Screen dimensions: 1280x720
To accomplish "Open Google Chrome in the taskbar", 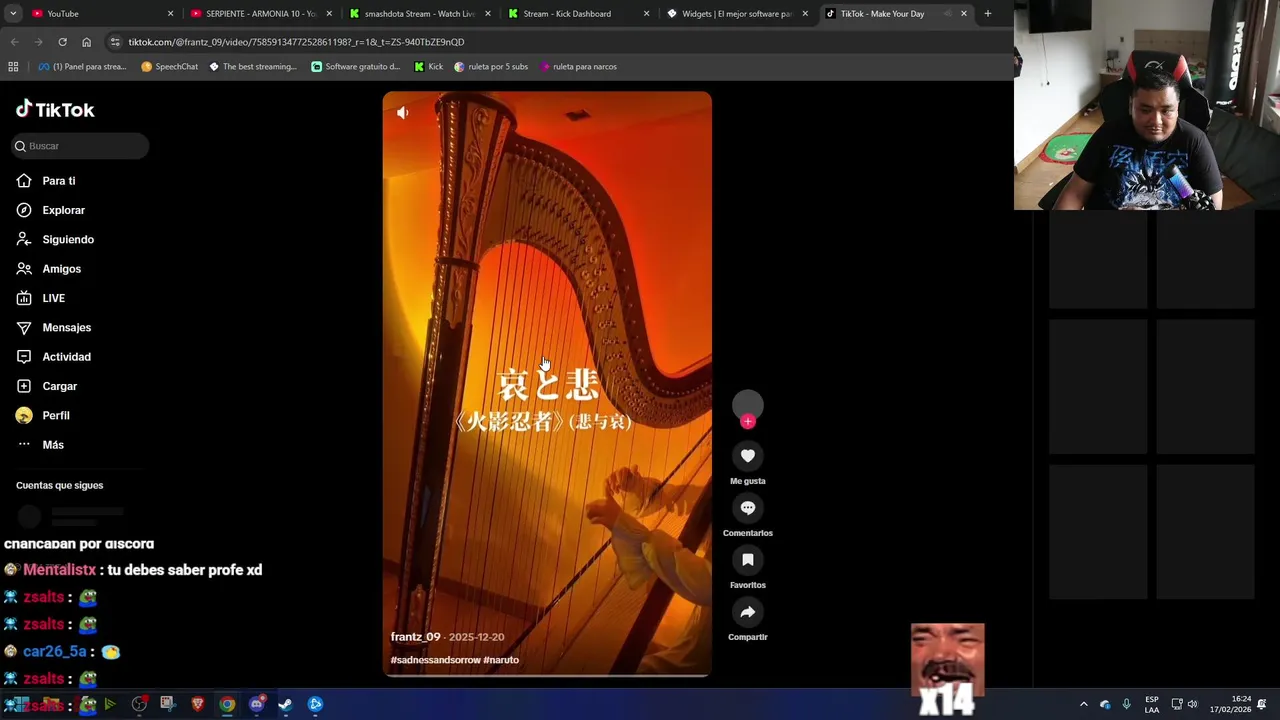I will click(x=228, y=704).
